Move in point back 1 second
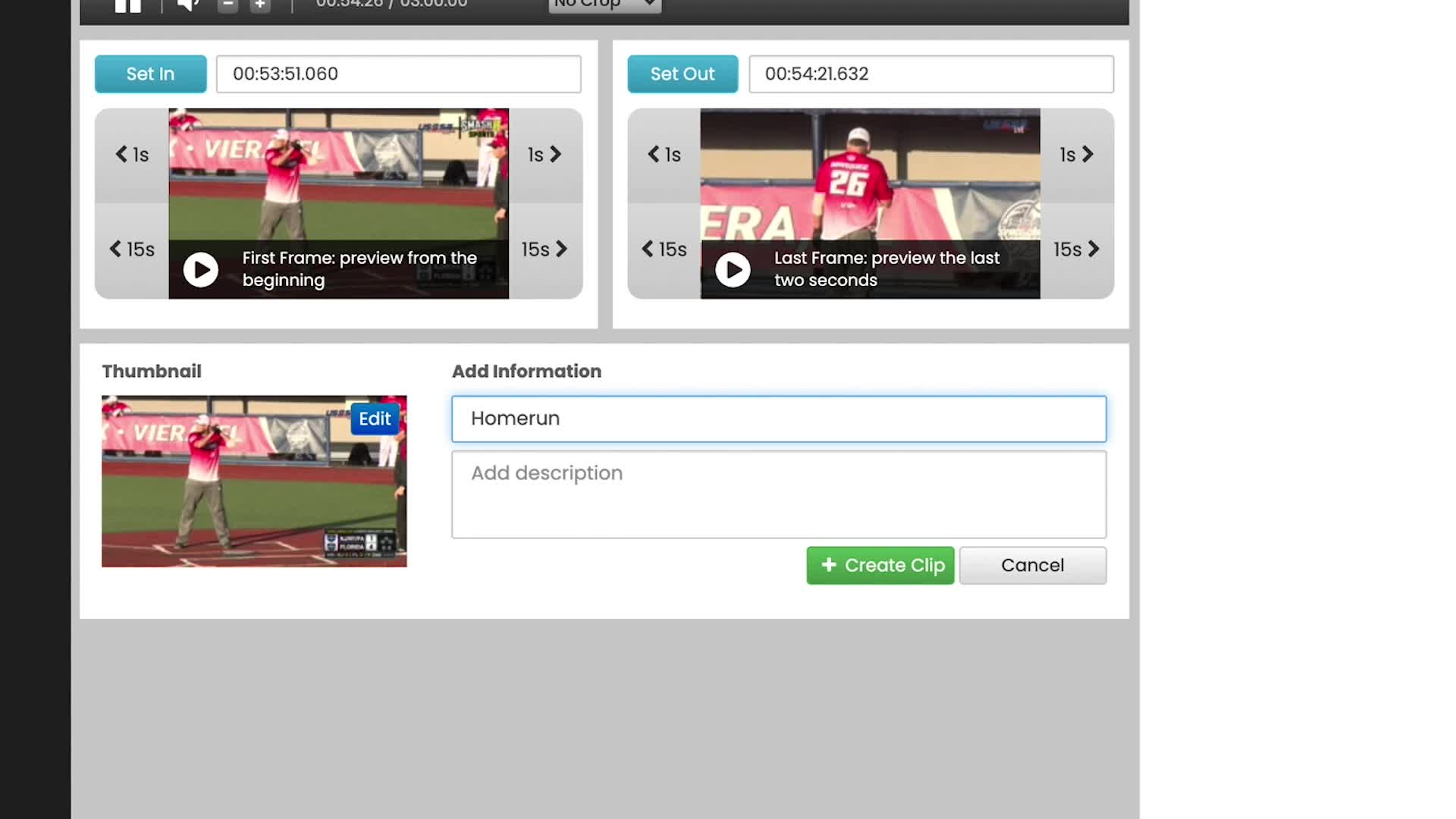1456x819 pixels. point(132,155)
